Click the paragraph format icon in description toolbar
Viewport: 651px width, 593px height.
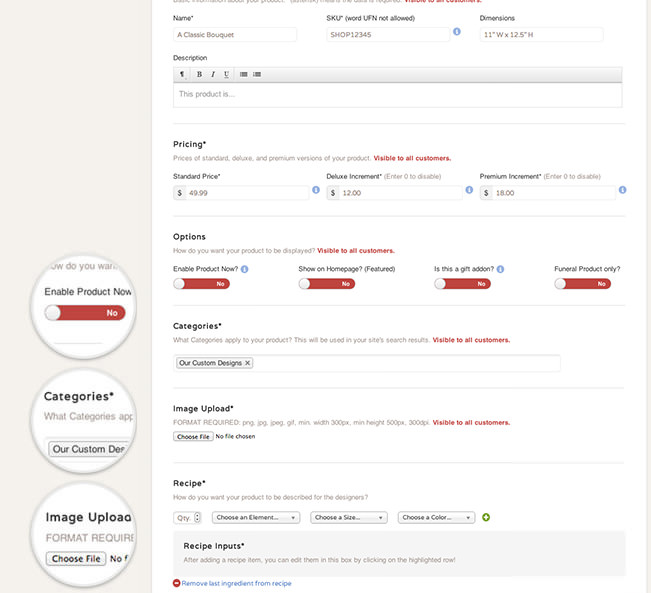182,74
